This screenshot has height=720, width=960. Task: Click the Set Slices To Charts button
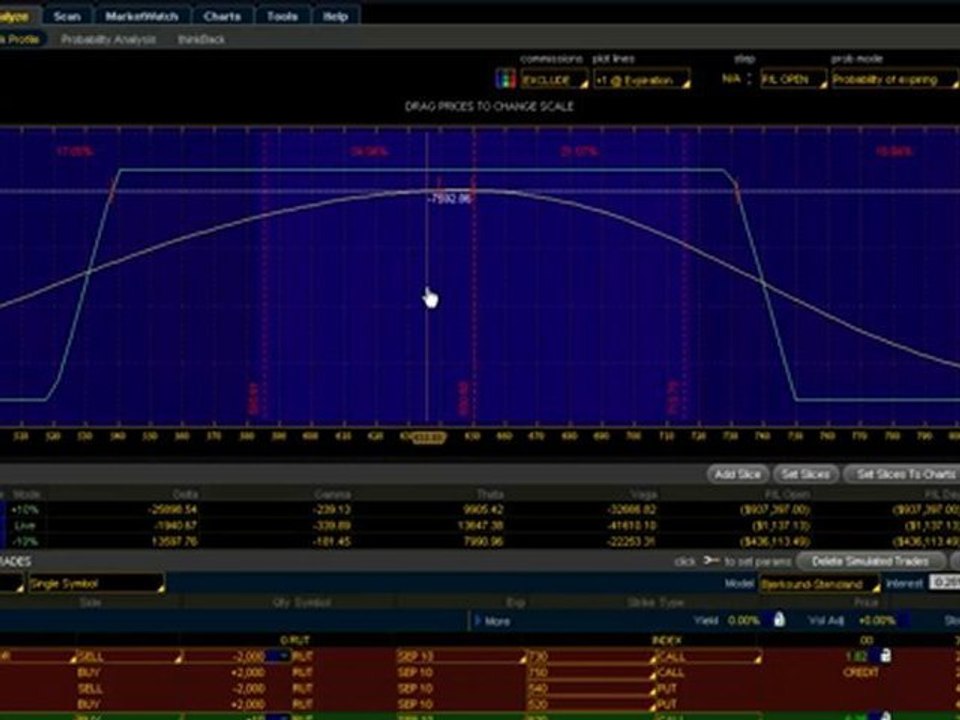click(902, 474)
